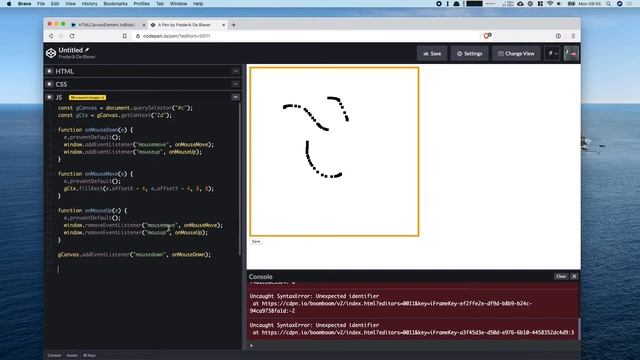Click the volume icon in menu bar
Image resolution: width=640 pixels, height=360 pixels.
point(559,4)
